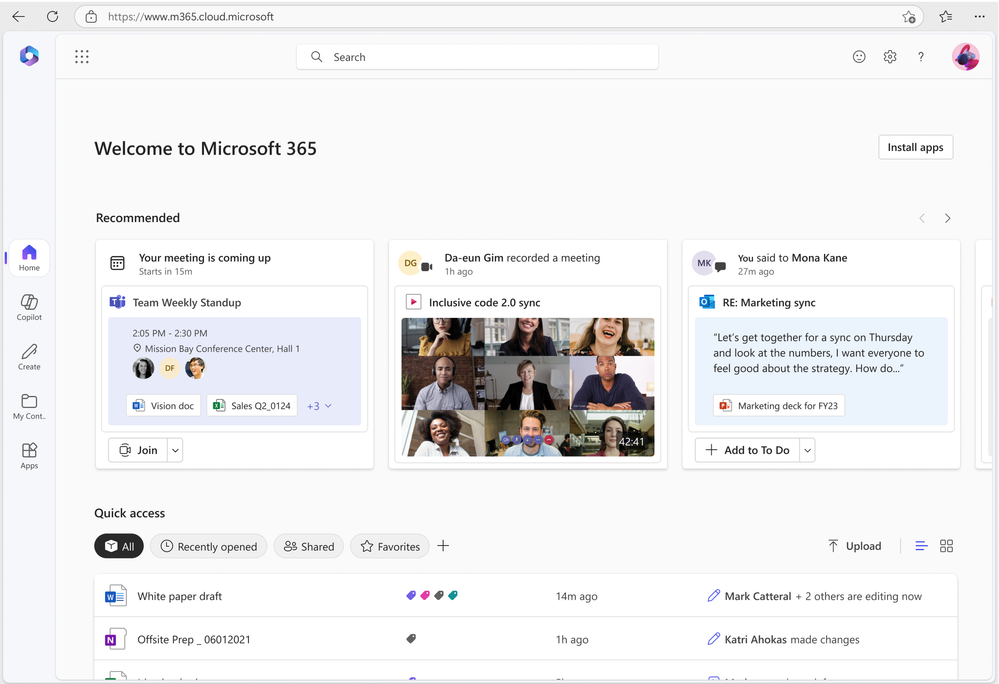Open the settings gear
The image size is (999, 684).
pyautogui.click(x=890, y=57)
